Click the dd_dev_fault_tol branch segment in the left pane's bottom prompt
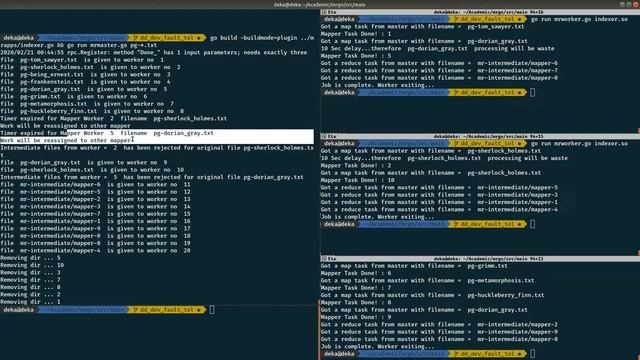The width and height of the screenshot is (640, 360). click(x=166, y=310)
